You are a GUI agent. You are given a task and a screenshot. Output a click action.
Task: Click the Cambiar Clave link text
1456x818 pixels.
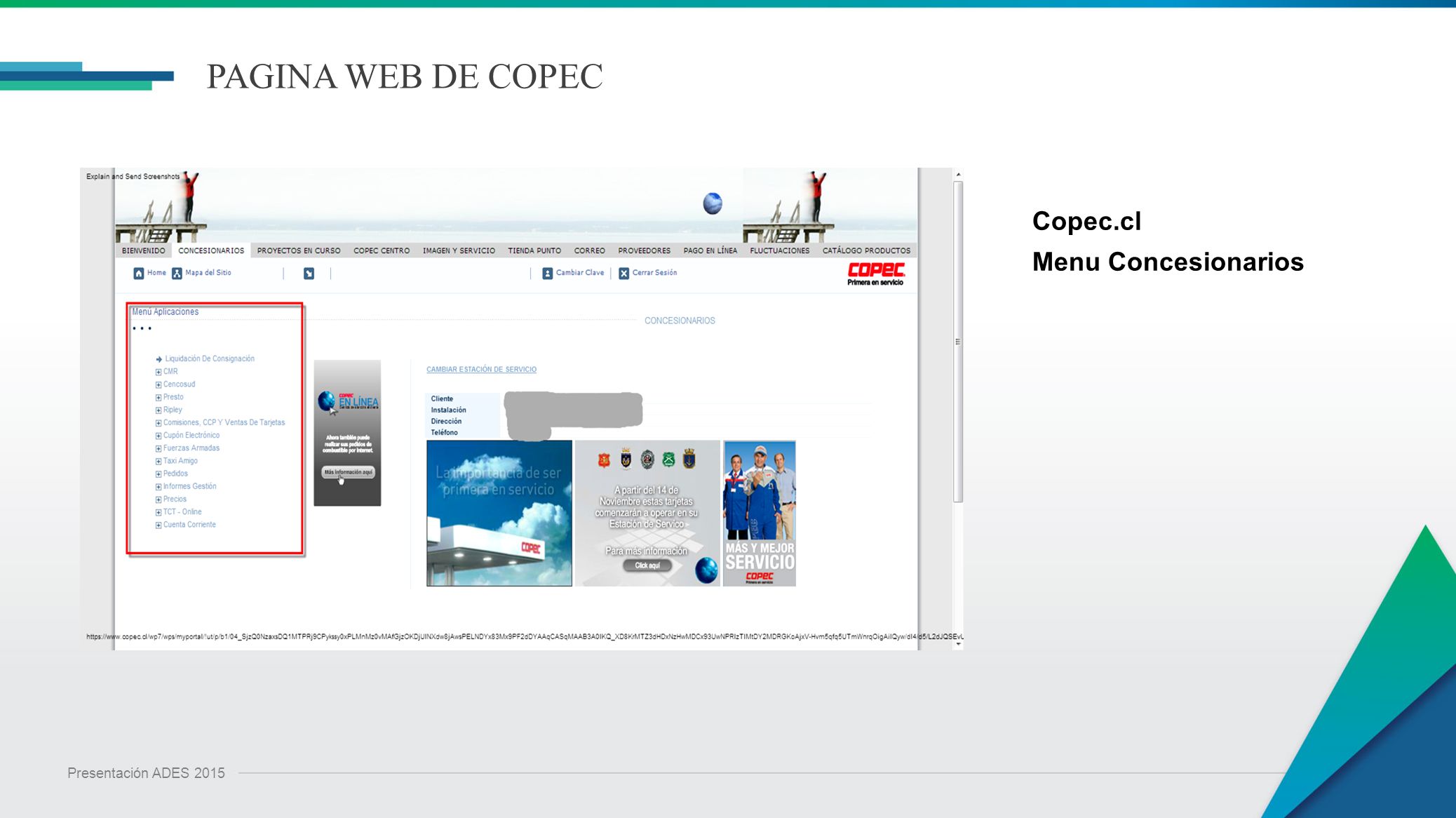pos(580,273)
